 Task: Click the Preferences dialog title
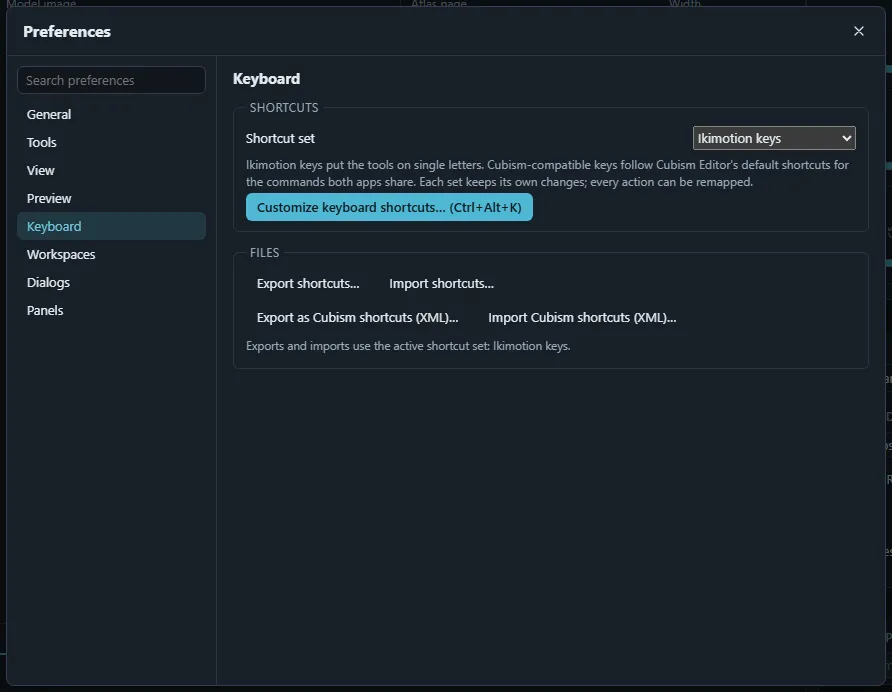[x=67, y=32]
